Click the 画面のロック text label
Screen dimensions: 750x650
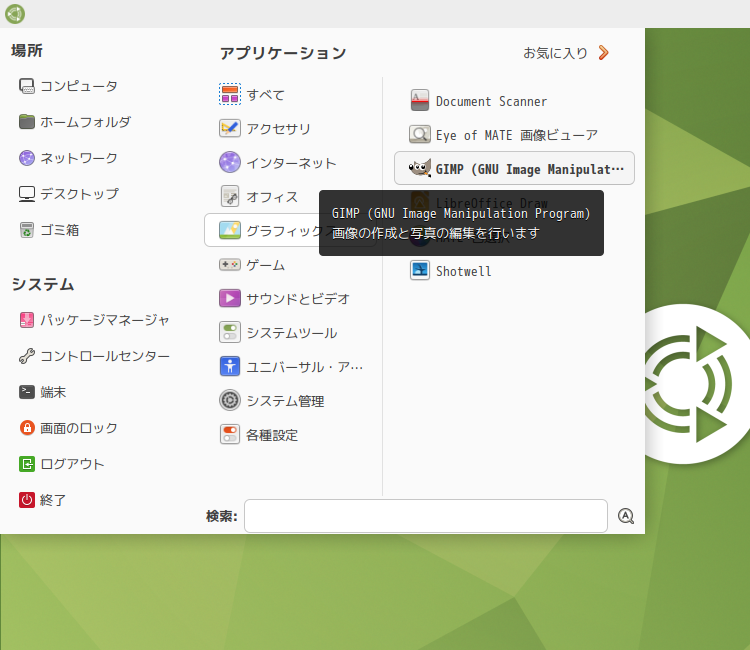(78, 428)
